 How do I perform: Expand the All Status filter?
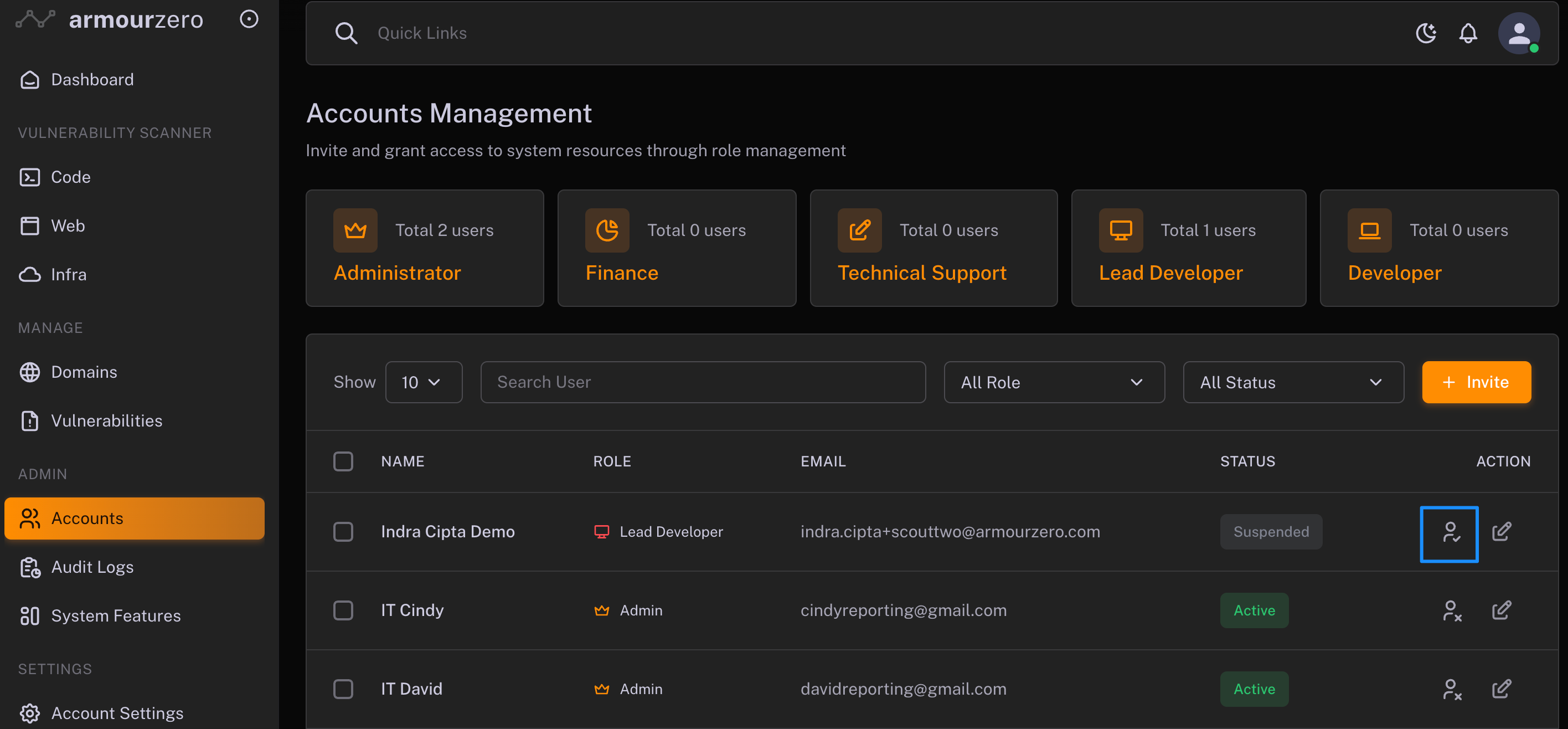pyautogui.click(x=1293, y=382)
